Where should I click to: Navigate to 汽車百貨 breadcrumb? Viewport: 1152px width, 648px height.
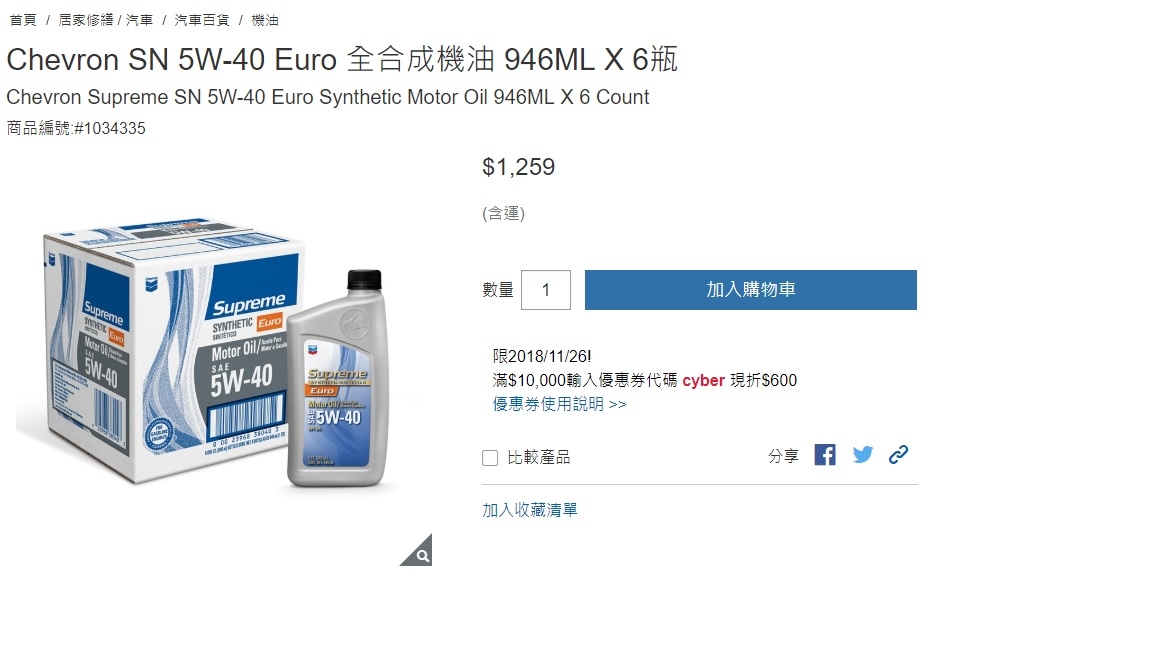pos(201,20)
